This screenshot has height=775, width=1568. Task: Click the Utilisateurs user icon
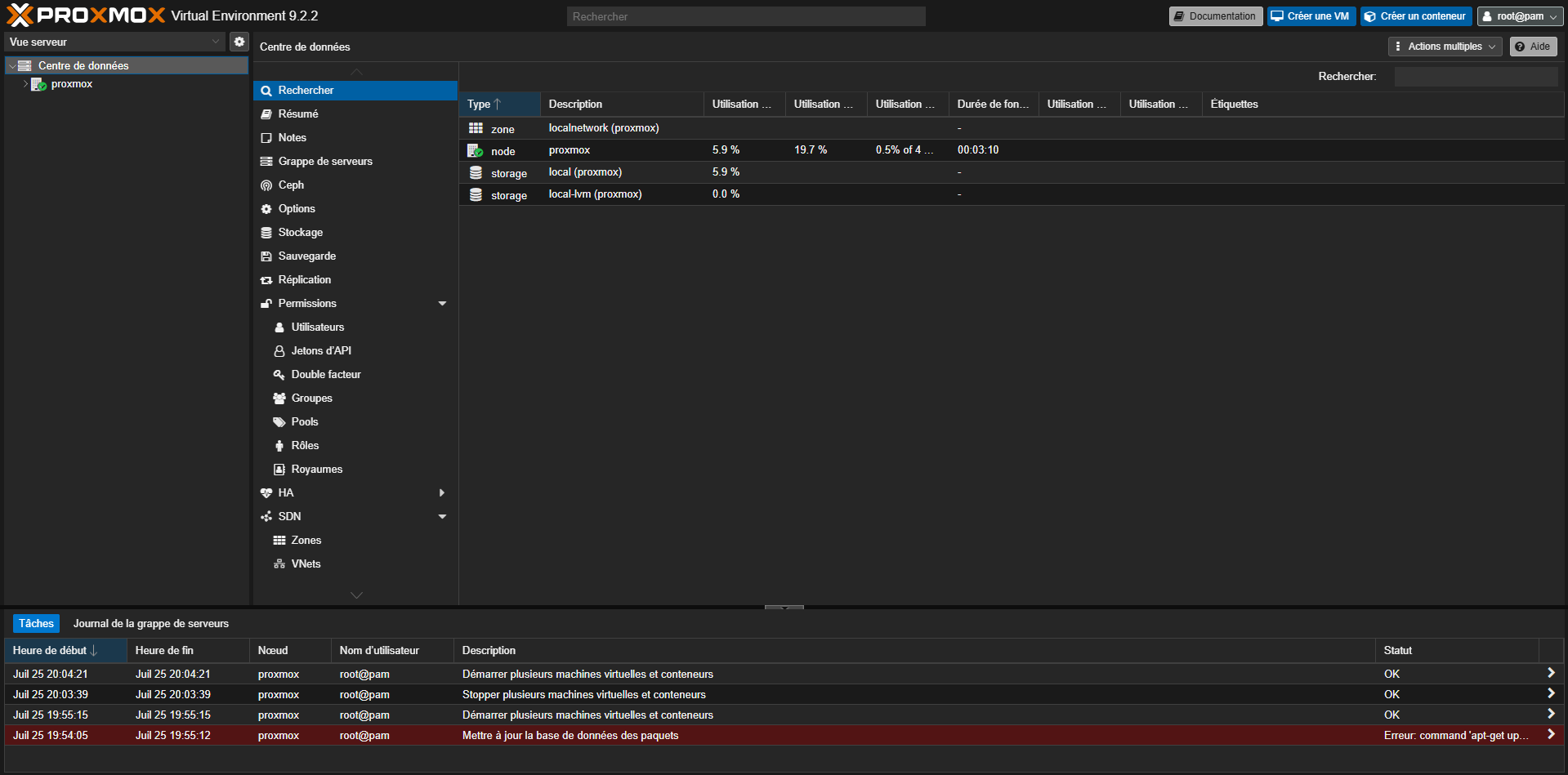pos(279,327)
